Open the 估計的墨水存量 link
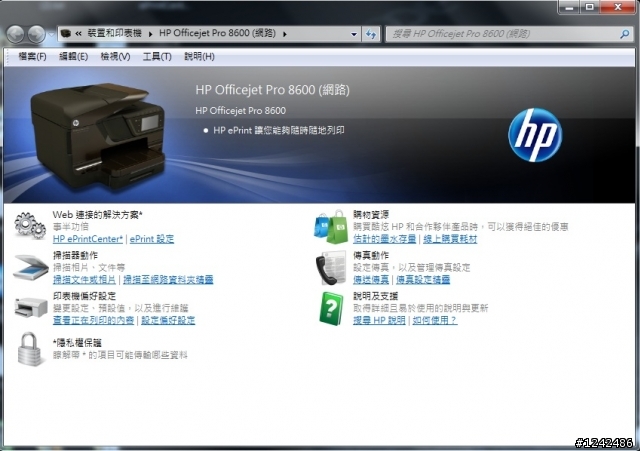Screen dimensions: 640x451 pos(384,239)
